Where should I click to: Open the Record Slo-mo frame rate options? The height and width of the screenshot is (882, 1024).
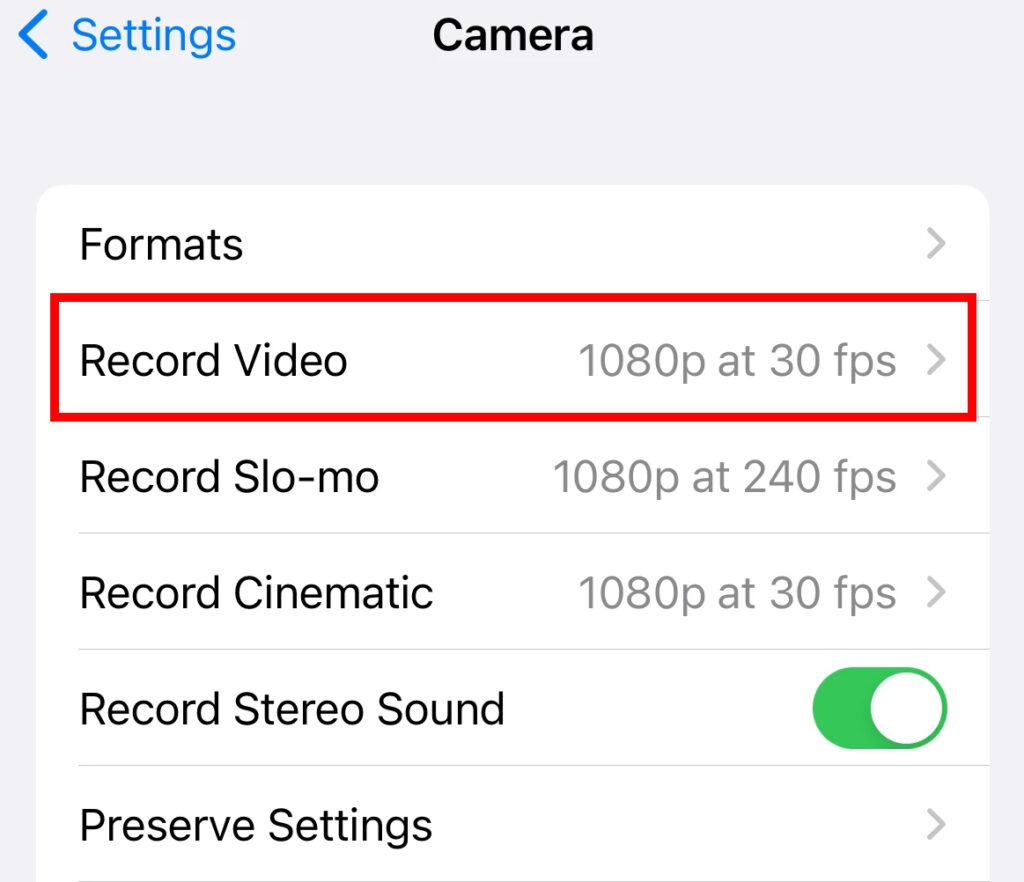(500, 477)
